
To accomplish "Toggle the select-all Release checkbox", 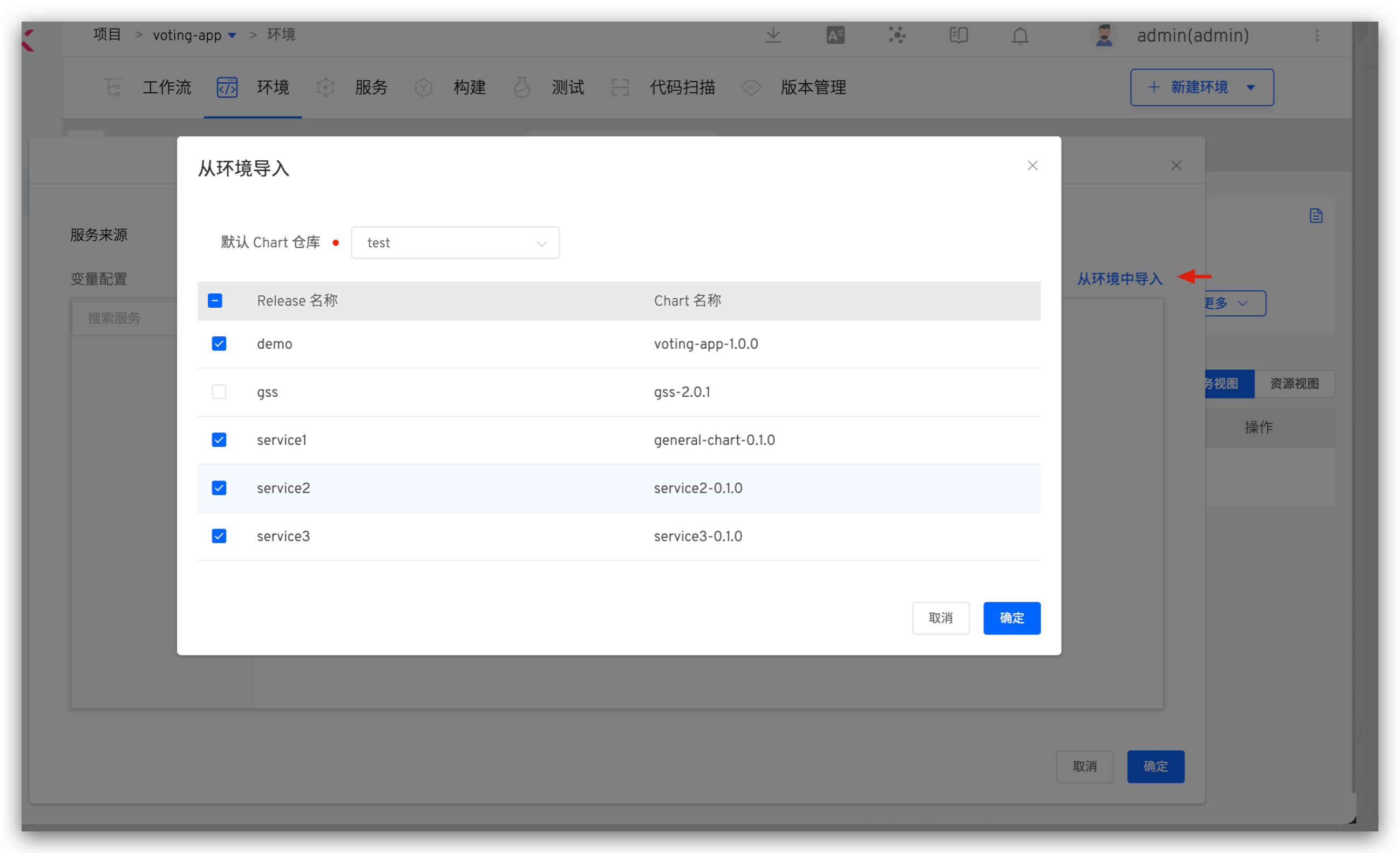I will [215, 301].
